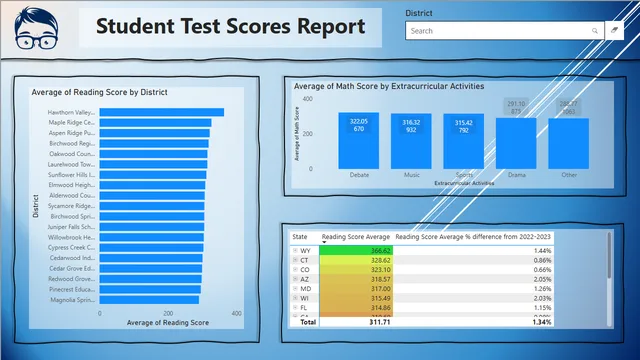Select the Music bar
Viewport: 640px width, 360px height.
tap(411, 141)
